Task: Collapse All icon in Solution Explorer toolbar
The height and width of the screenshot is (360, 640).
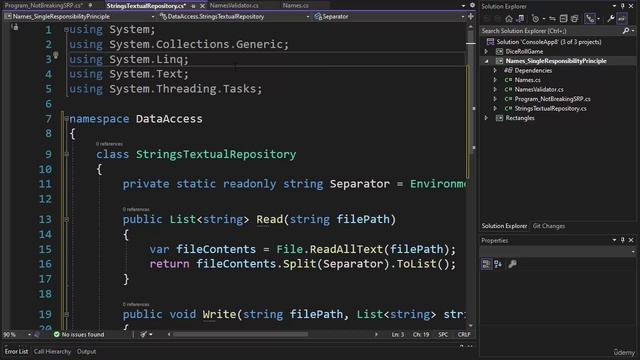Action: (x=563, y=19)
